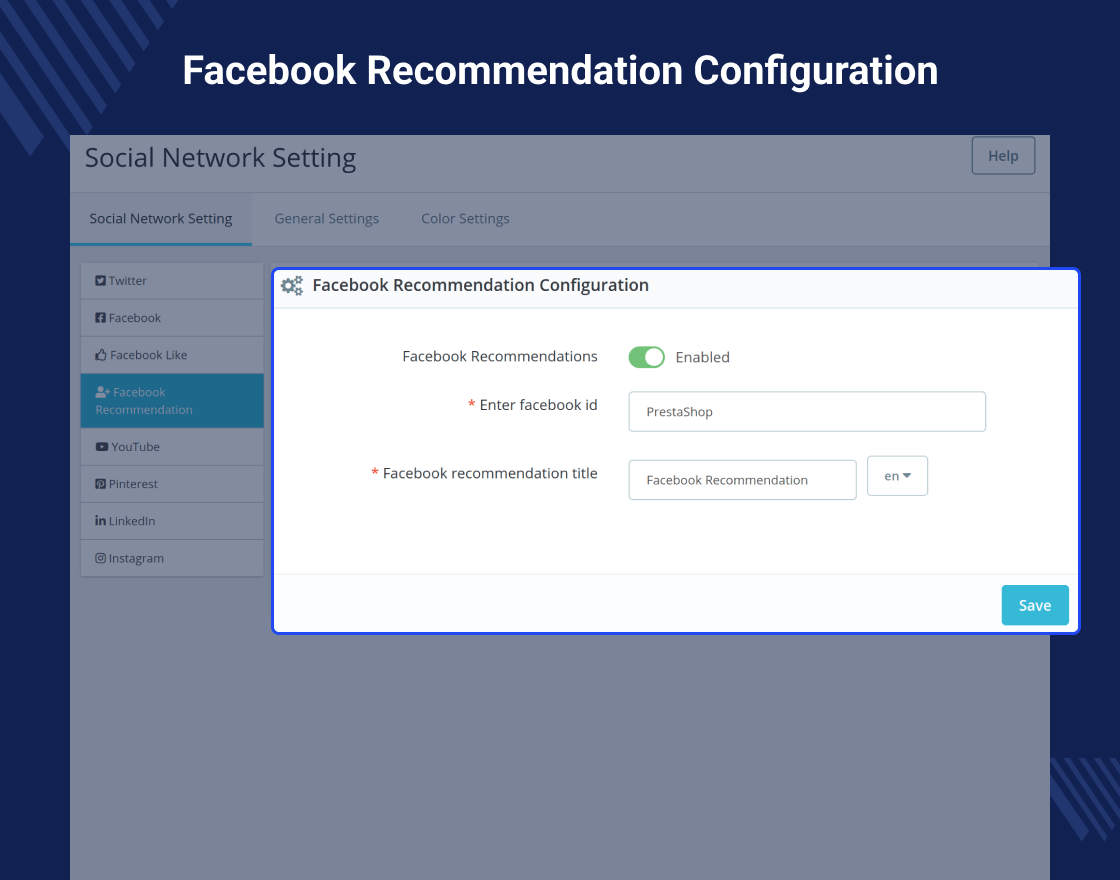The width and height of the screenshot is (1120, 880).
Task: Click the Save button
Action: click(1035, 605)
